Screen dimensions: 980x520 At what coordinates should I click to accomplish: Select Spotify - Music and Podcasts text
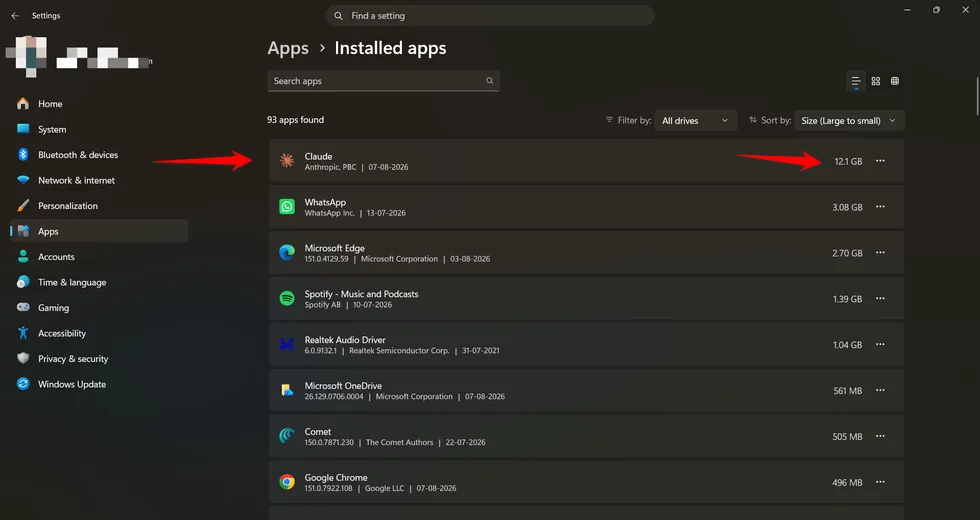tap(361, 294)
